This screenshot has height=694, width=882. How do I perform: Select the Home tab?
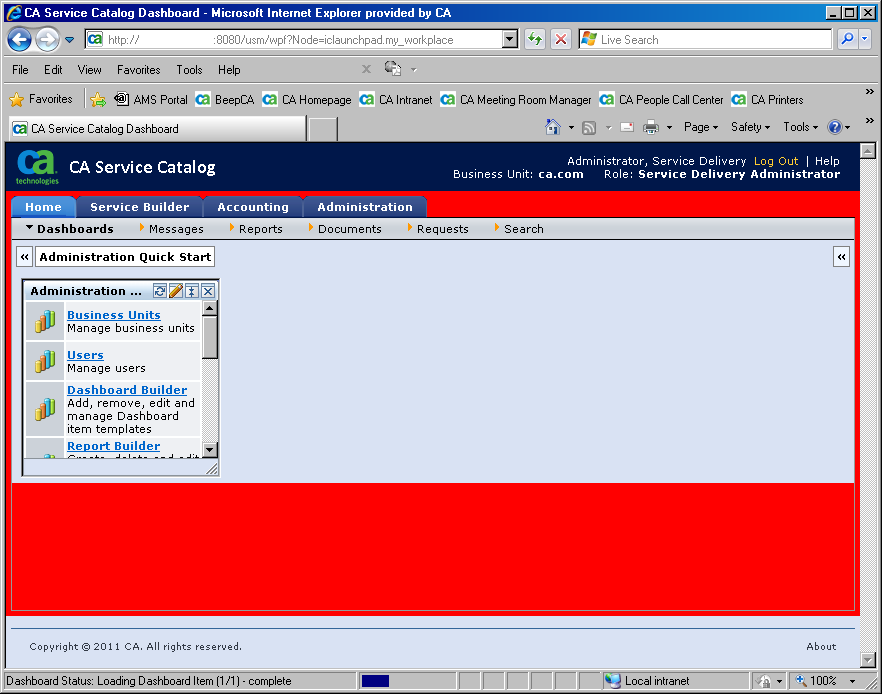coord(43,207)
